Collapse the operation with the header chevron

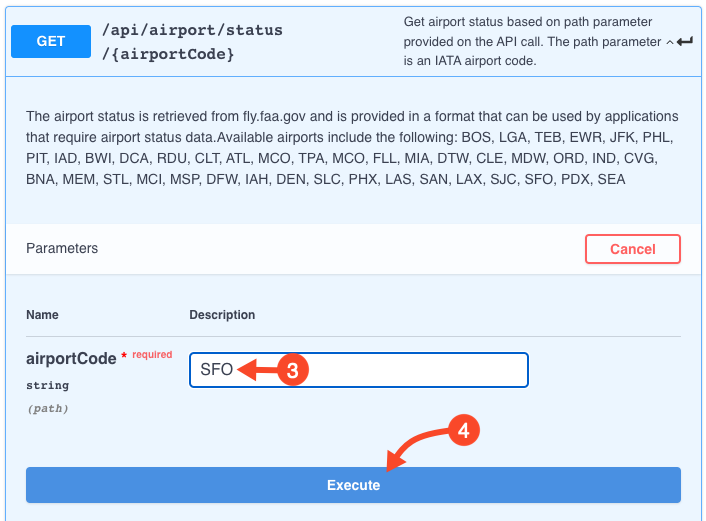pos(670,42)
